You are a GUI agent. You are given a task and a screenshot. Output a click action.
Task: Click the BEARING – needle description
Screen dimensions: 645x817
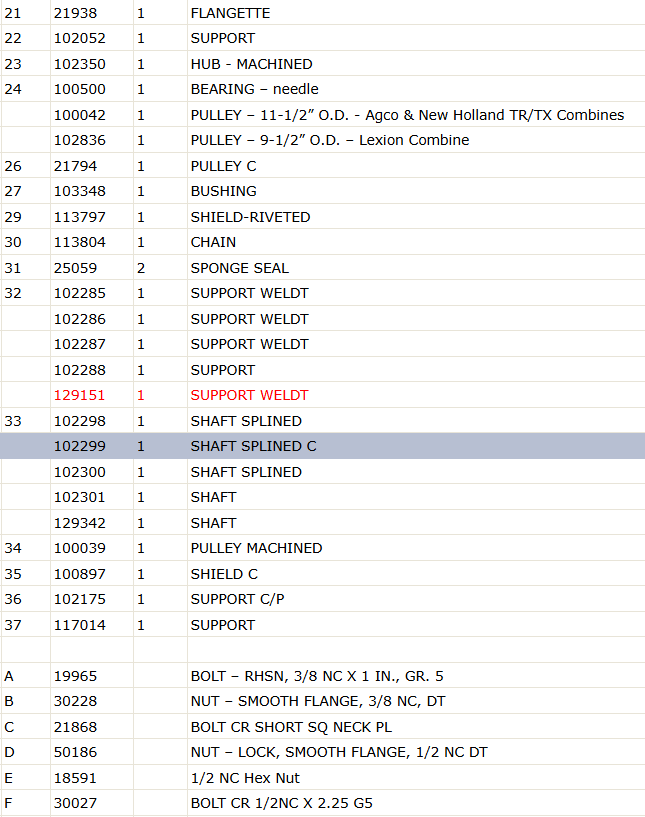(254, 89)
